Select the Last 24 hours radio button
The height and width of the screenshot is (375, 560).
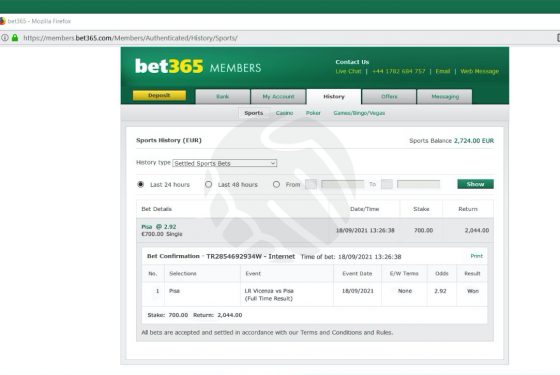[141, 184]
